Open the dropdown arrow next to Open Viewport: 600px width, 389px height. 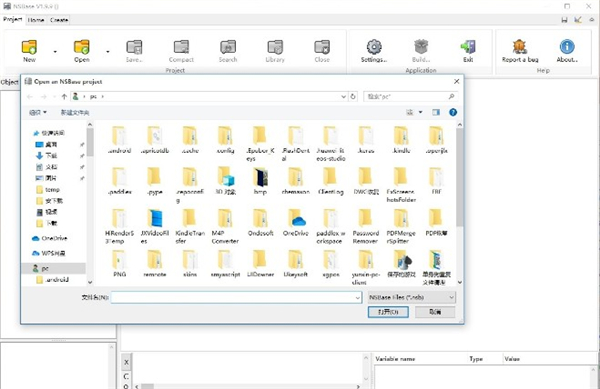(x=108, y=51)
